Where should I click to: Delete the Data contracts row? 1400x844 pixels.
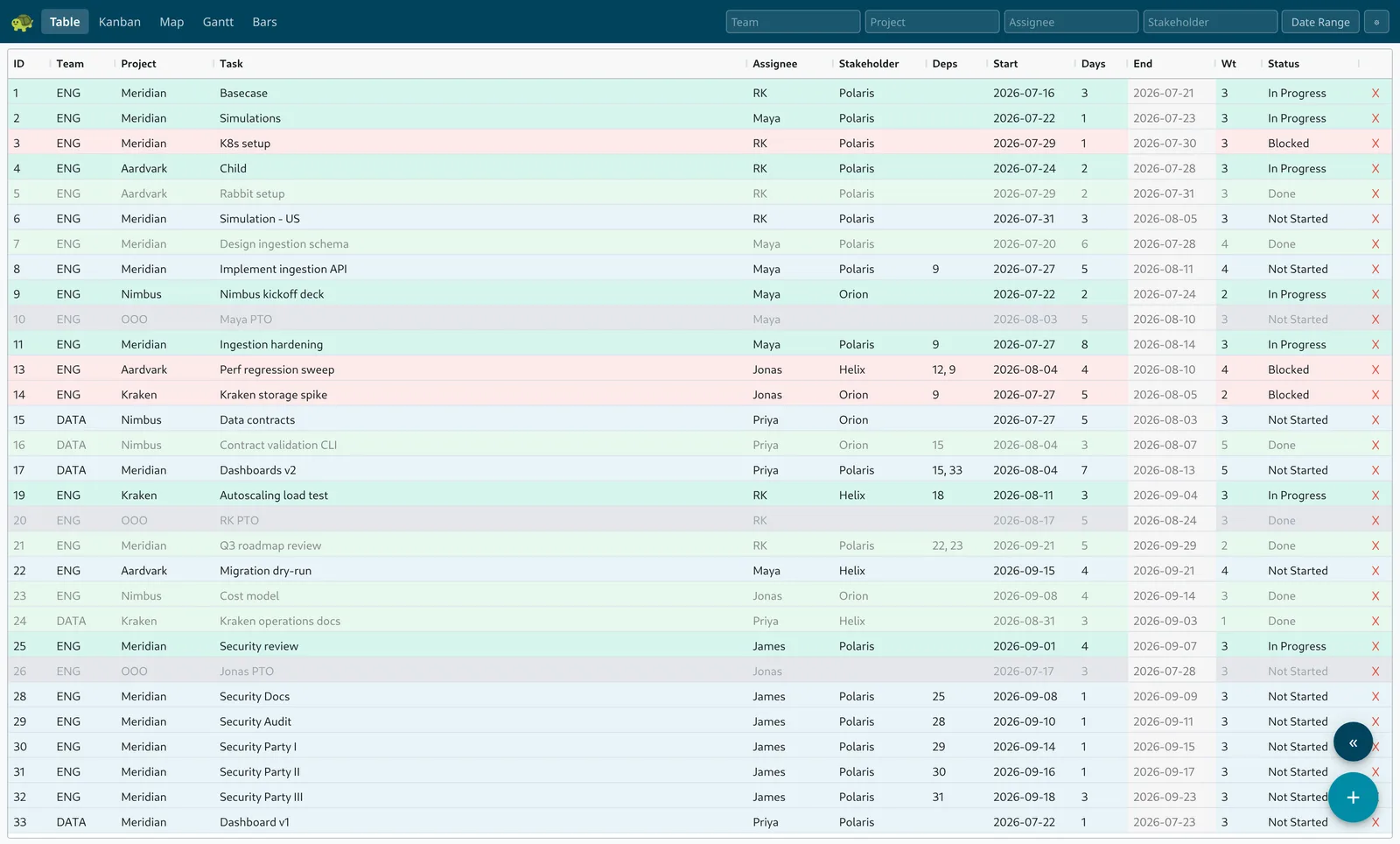tap(1375, 420)
